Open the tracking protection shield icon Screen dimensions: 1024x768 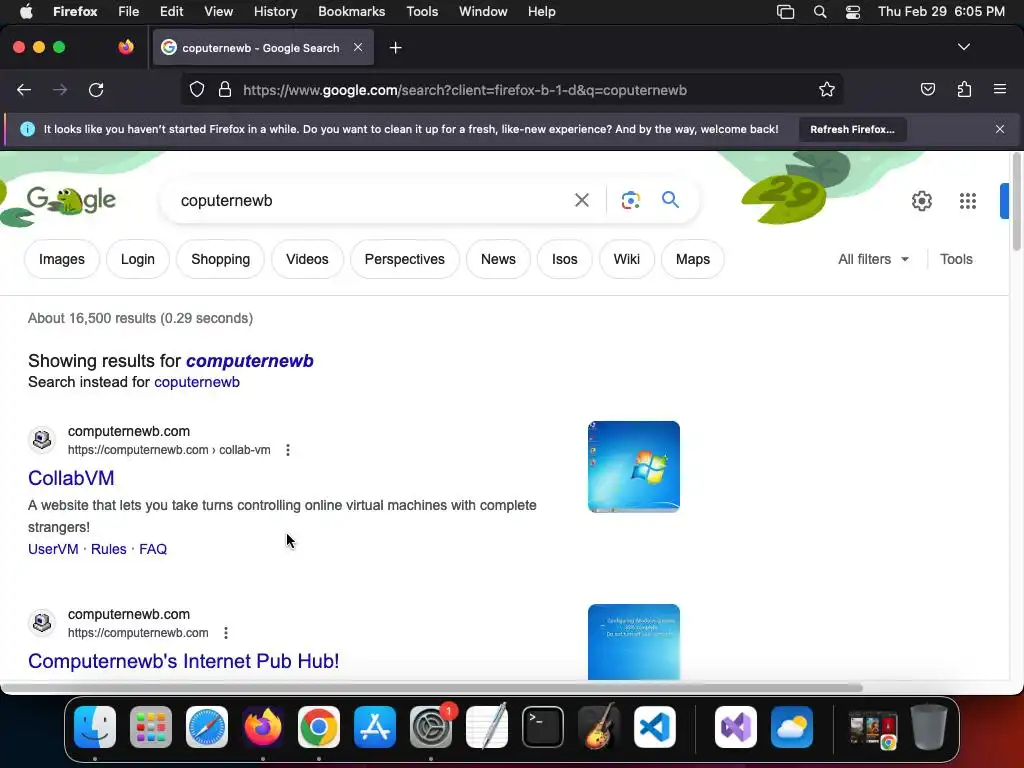(x=197, y=90)
